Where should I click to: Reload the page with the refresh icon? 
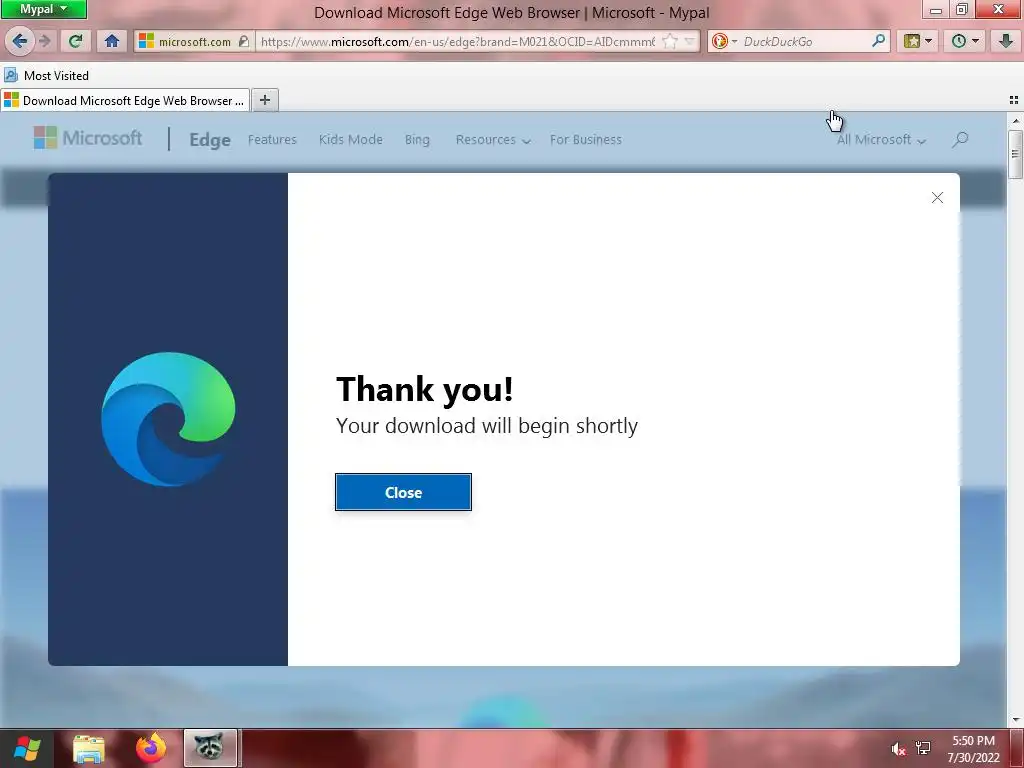pos(75,41)
